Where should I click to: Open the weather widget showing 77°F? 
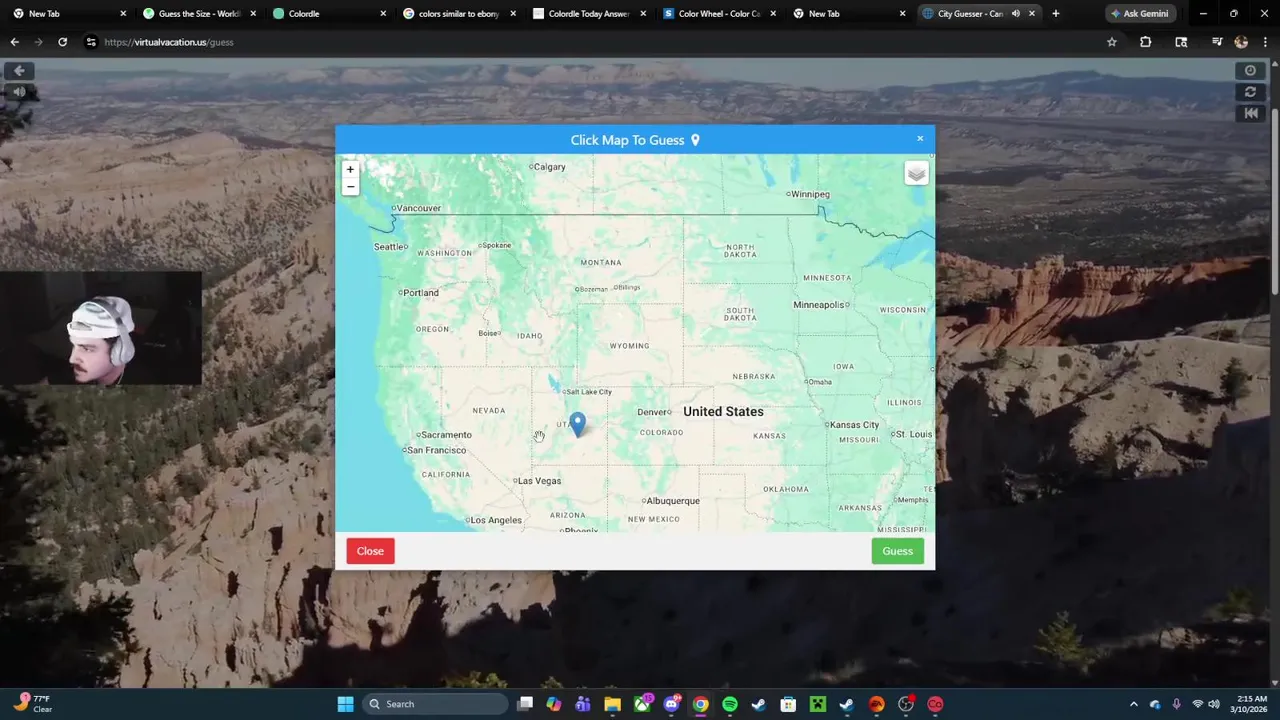31,704
